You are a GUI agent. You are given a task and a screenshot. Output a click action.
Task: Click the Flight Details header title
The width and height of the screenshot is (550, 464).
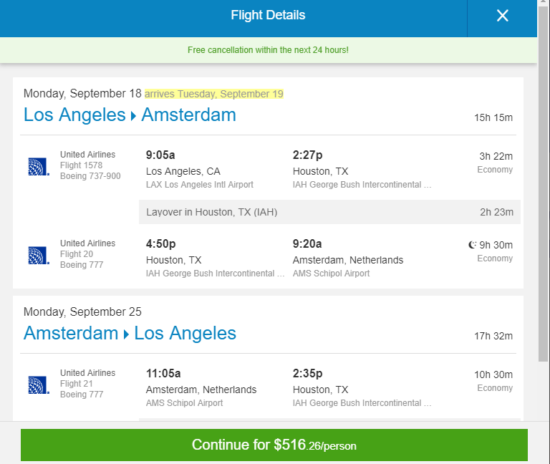click(268, 15)
